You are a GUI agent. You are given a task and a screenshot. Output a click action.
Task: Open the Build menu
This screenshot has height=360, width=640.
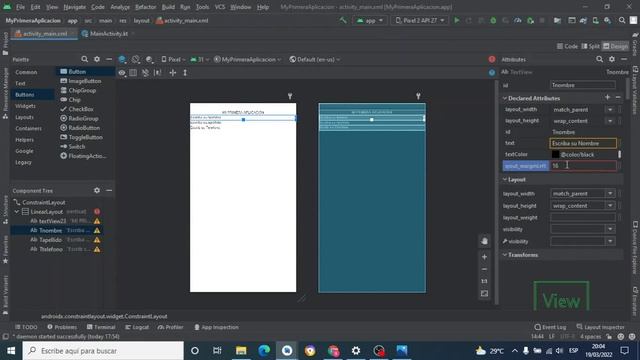(168, 7)
